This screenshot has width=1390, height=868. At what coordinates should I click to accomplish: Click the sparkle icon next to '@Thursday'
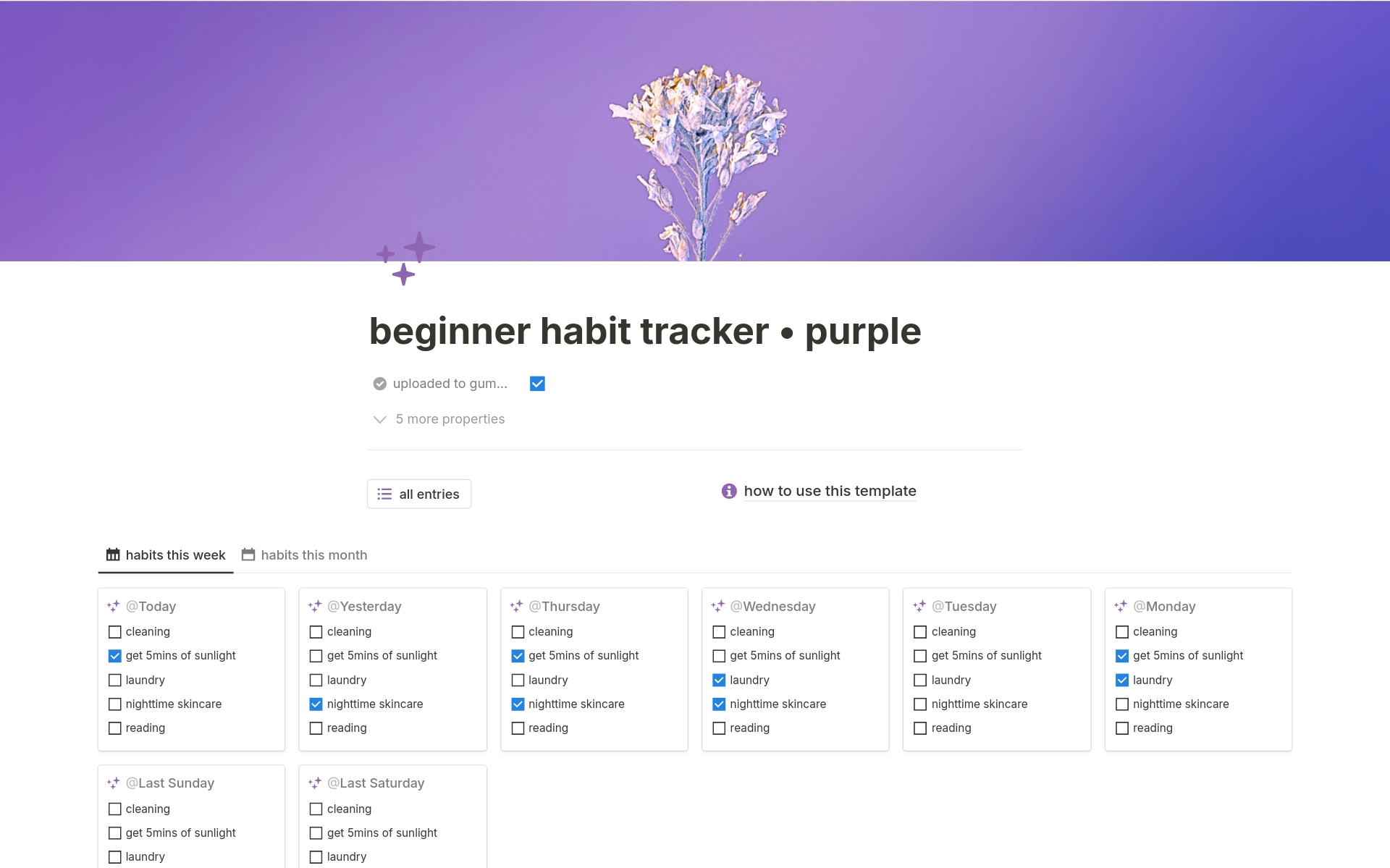[x=516, y=605]
